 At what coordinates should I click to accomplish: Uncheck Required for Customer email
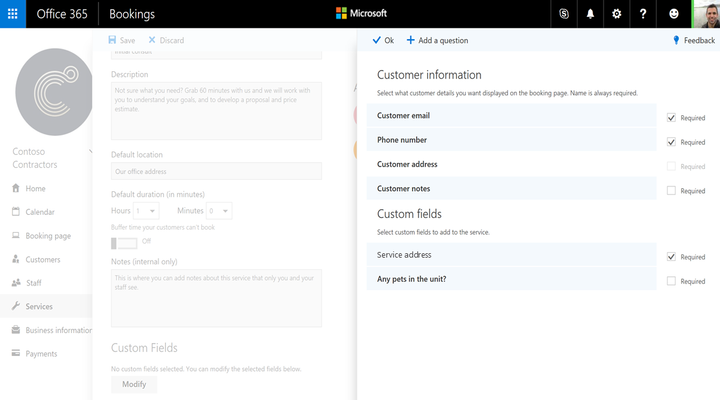tap(671, 118)
